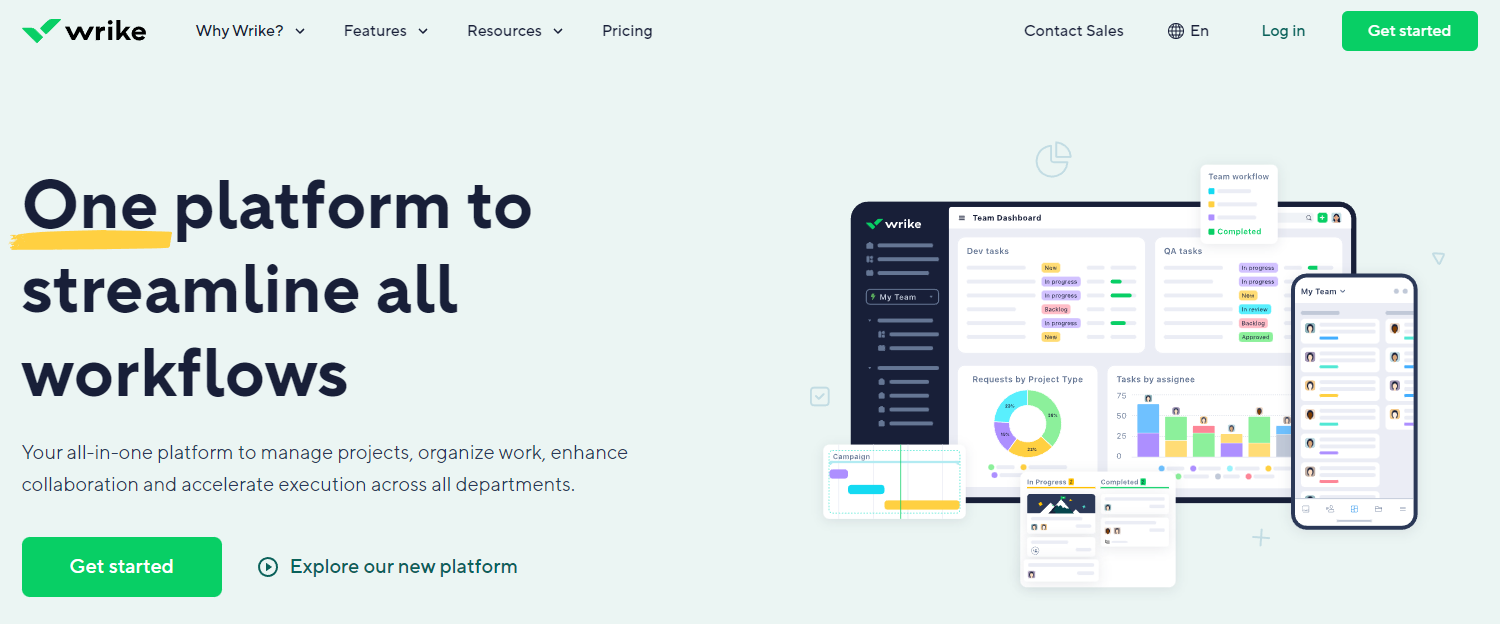Click the globe language icon

click(x=1174, y=30)
